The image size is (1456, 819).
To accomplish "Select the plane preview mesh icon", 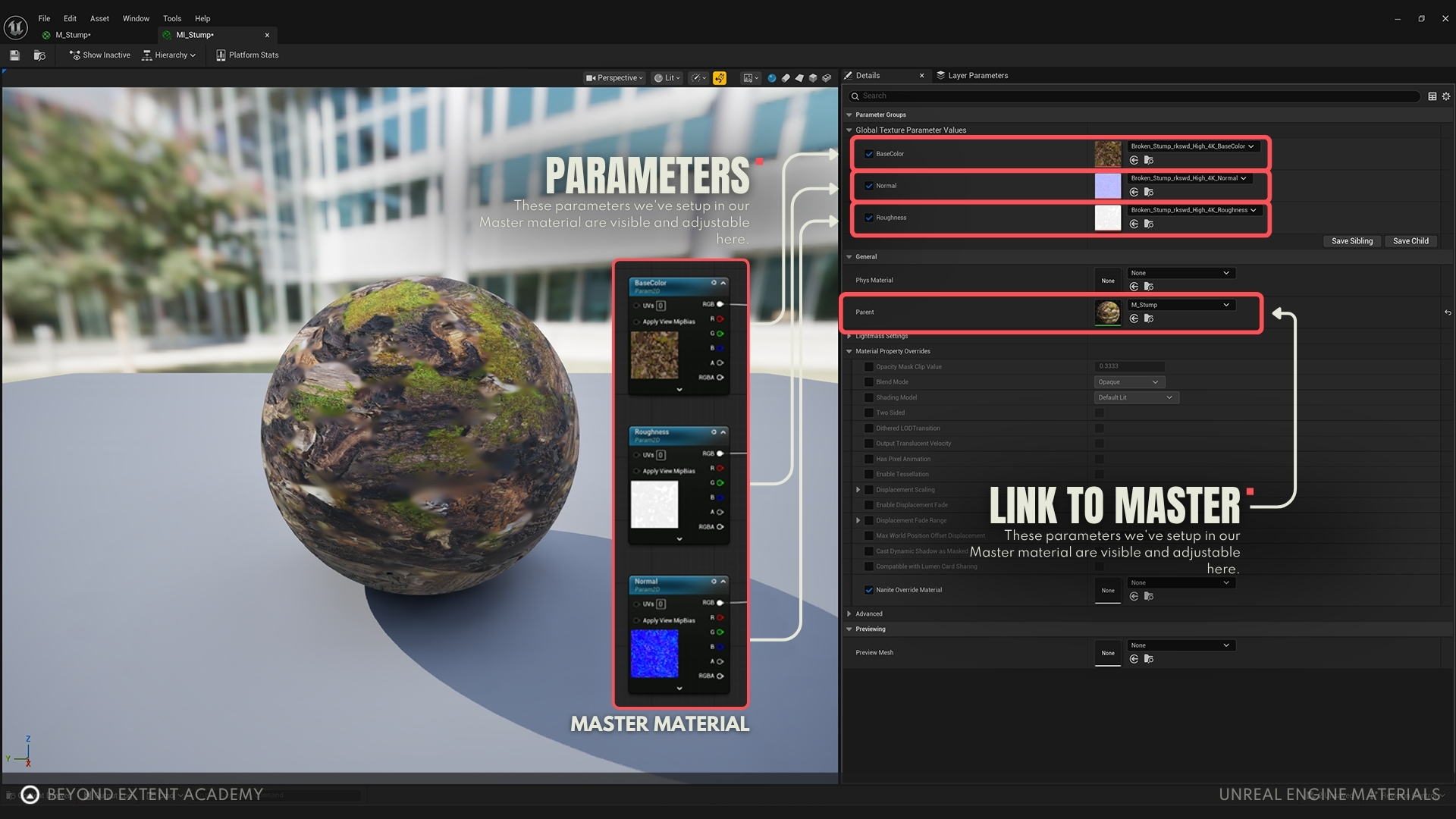I will click(799, 78).
